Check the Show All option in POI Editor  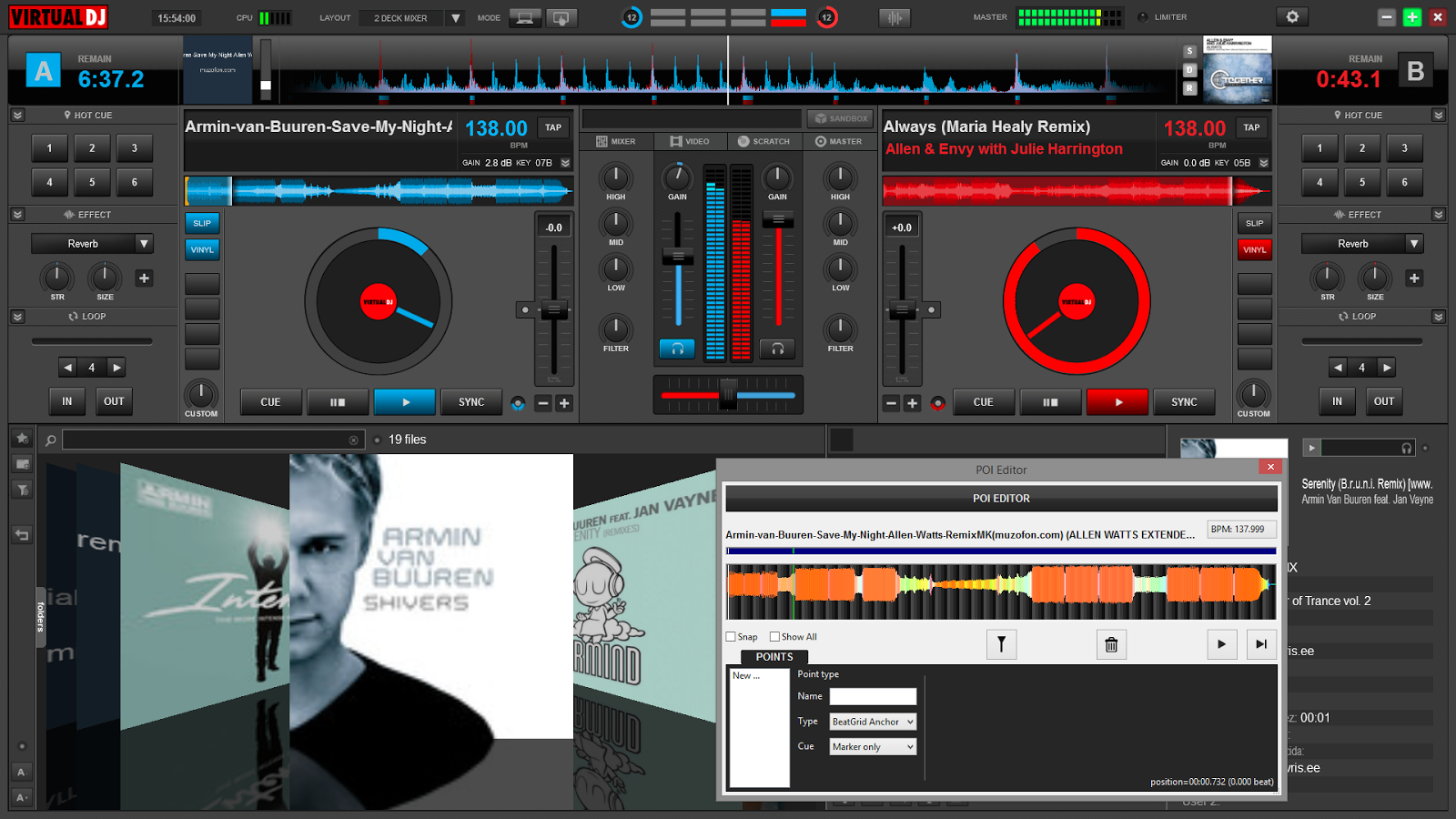pyautogui.click(x=773, y=636)
